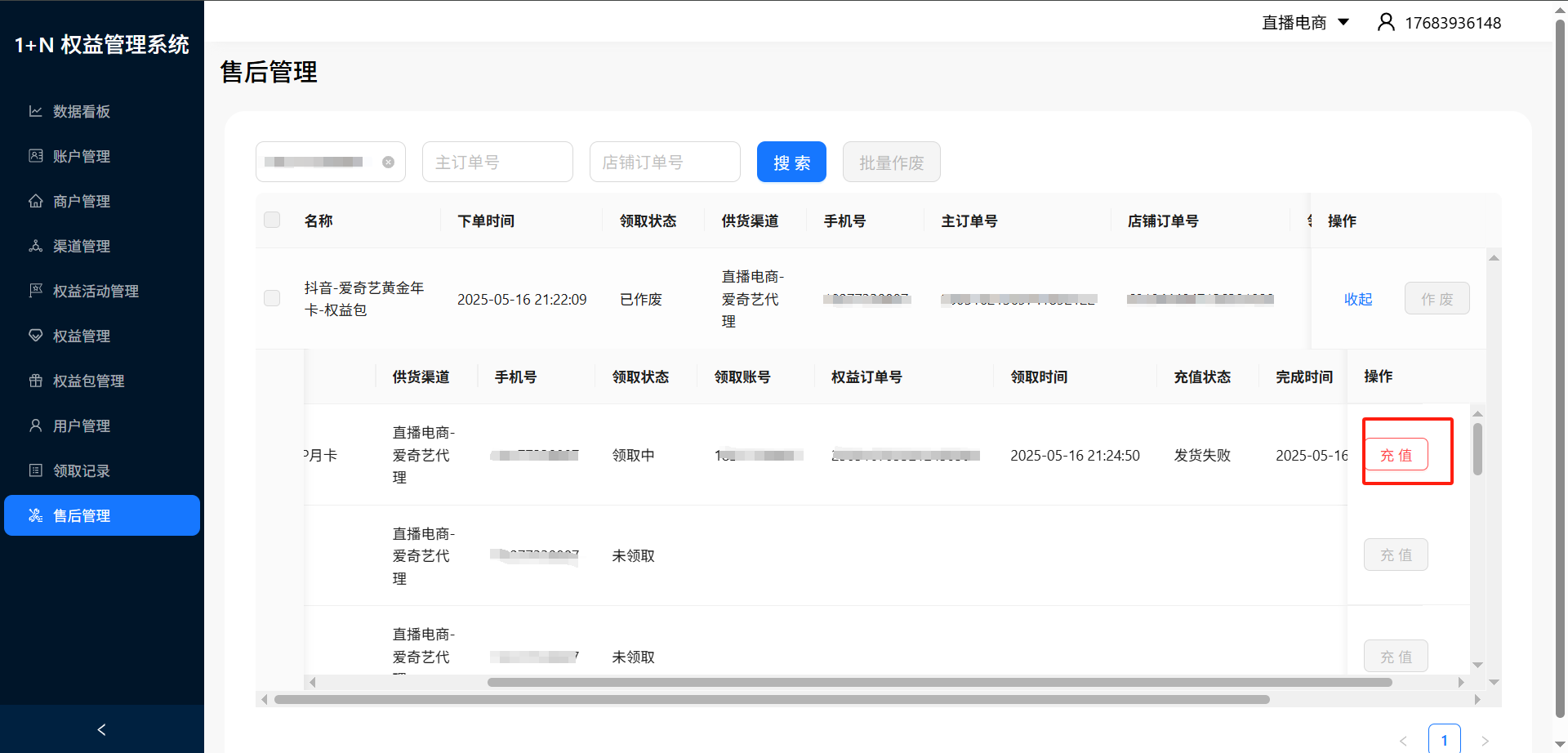Click the 账户管理 sidebar icon
Viewport: 1568px width, 753px height.
pyautogui.click(x=35, y=156)
